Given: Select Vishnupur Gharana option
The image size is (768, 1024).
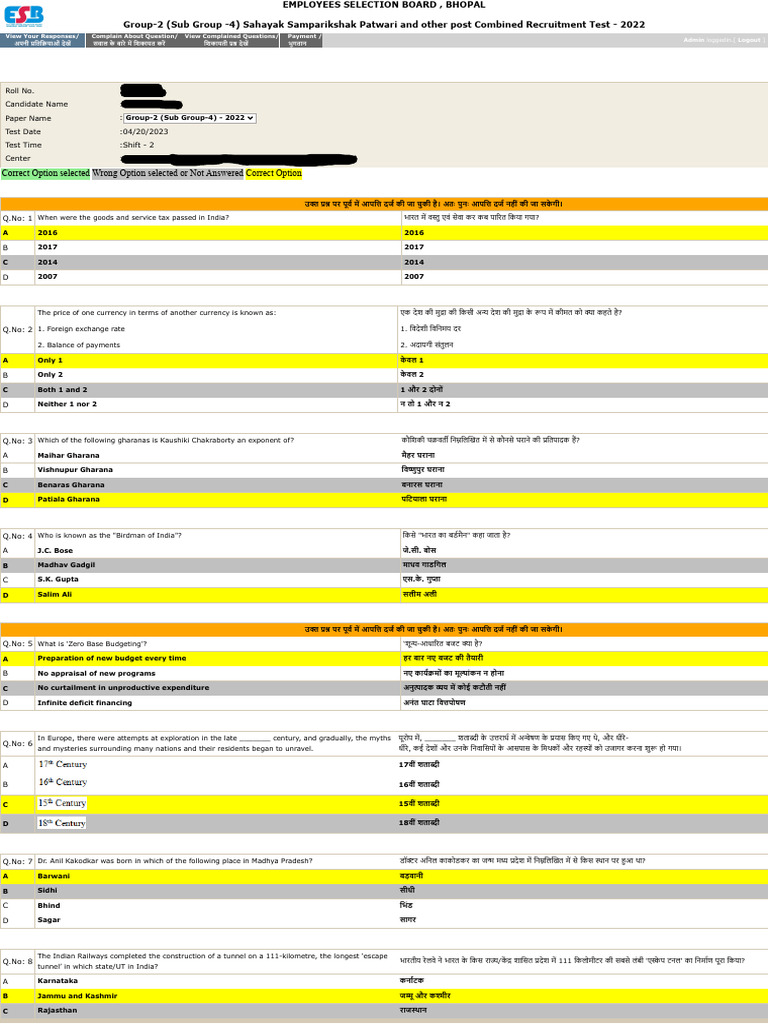Looking at the screenshot, I should coord(384,470).
